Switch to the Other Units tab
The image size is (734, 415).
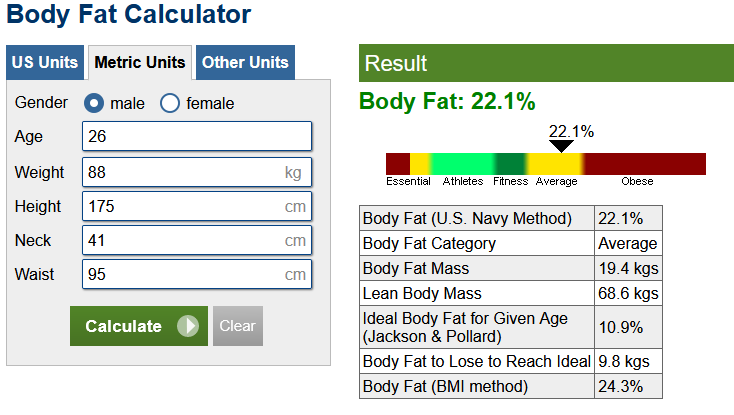(x=245, y=62)
